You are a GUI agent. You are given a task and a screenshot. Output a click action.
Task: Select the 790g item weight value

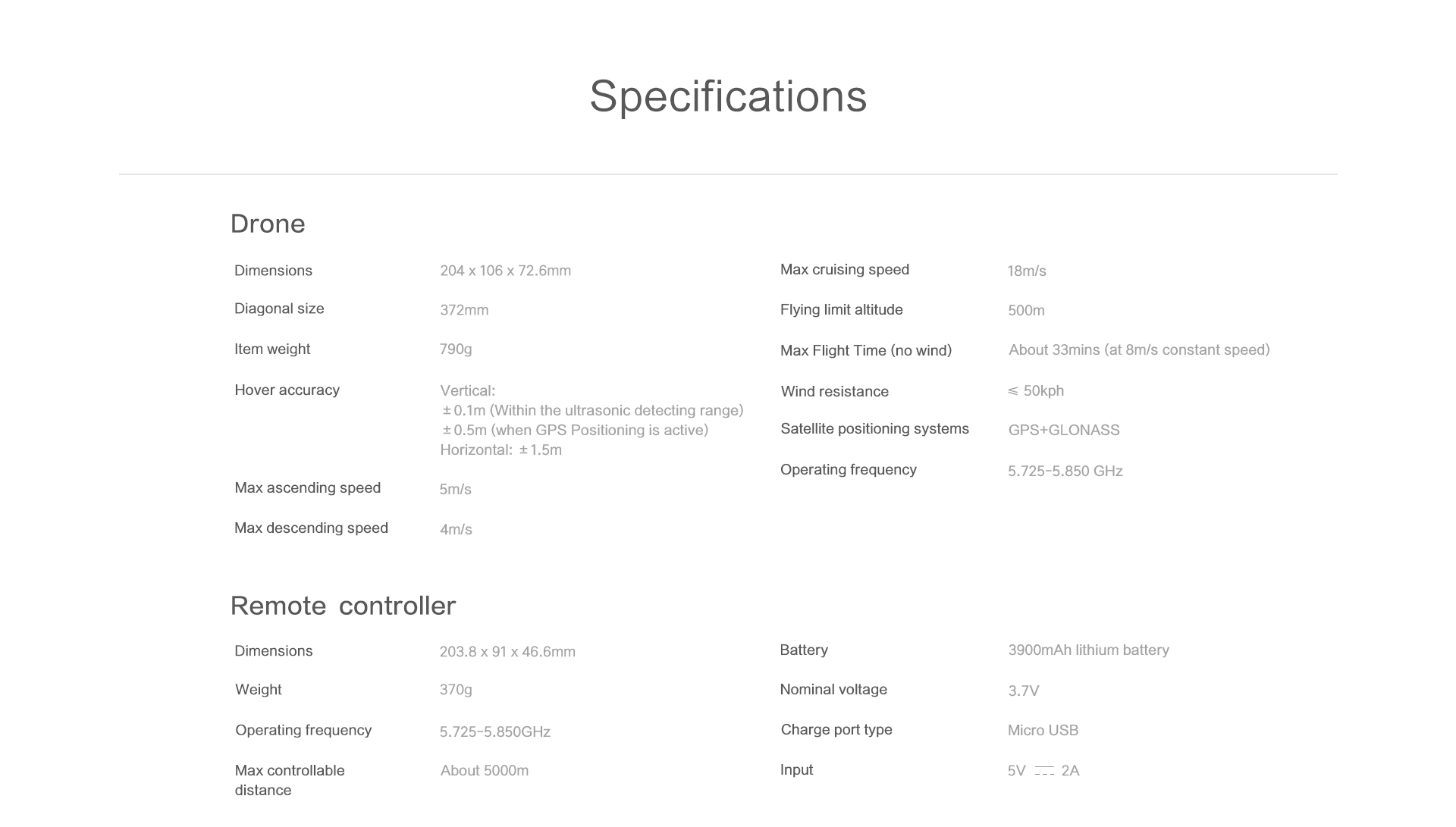point(456,349)
